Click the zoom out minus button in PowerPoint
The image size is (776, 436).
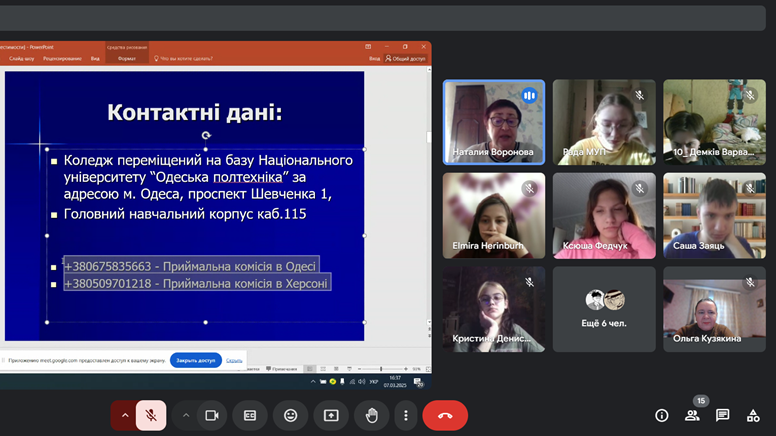tap(359, 369)
